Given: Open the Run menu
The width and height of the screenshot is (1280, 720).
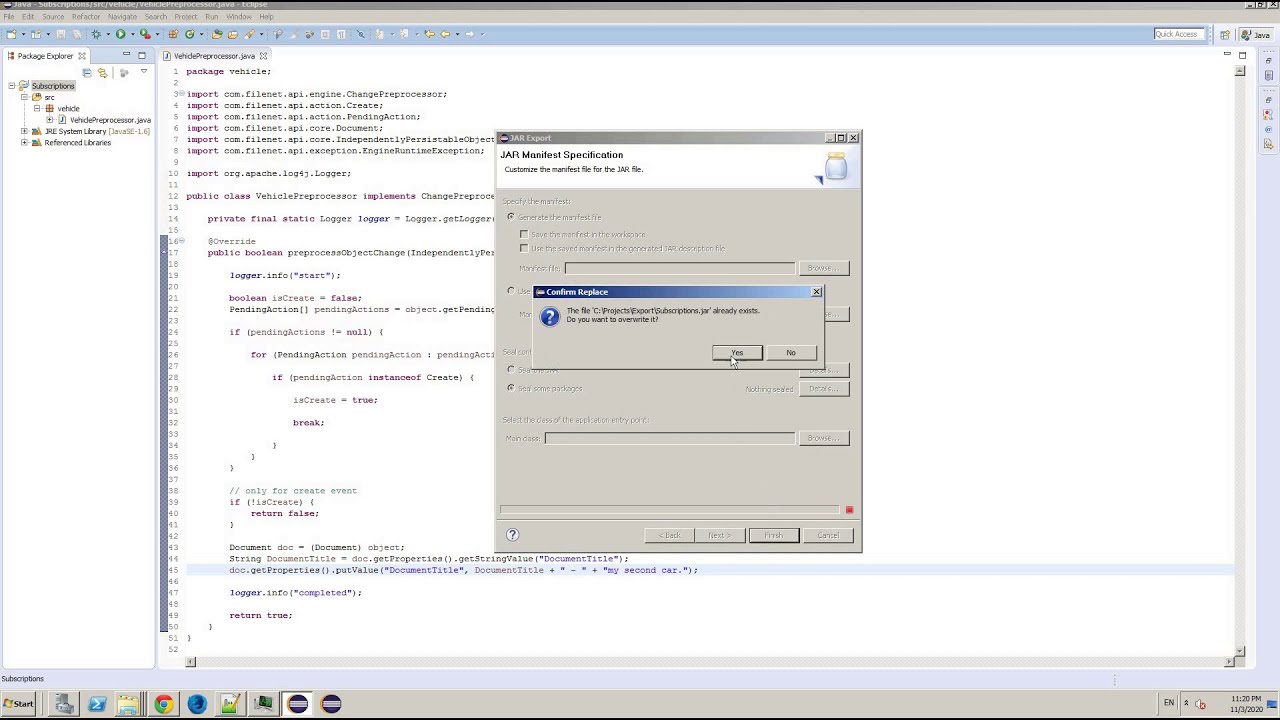Looking at the screenshot, I should click(x=211, y=17).
